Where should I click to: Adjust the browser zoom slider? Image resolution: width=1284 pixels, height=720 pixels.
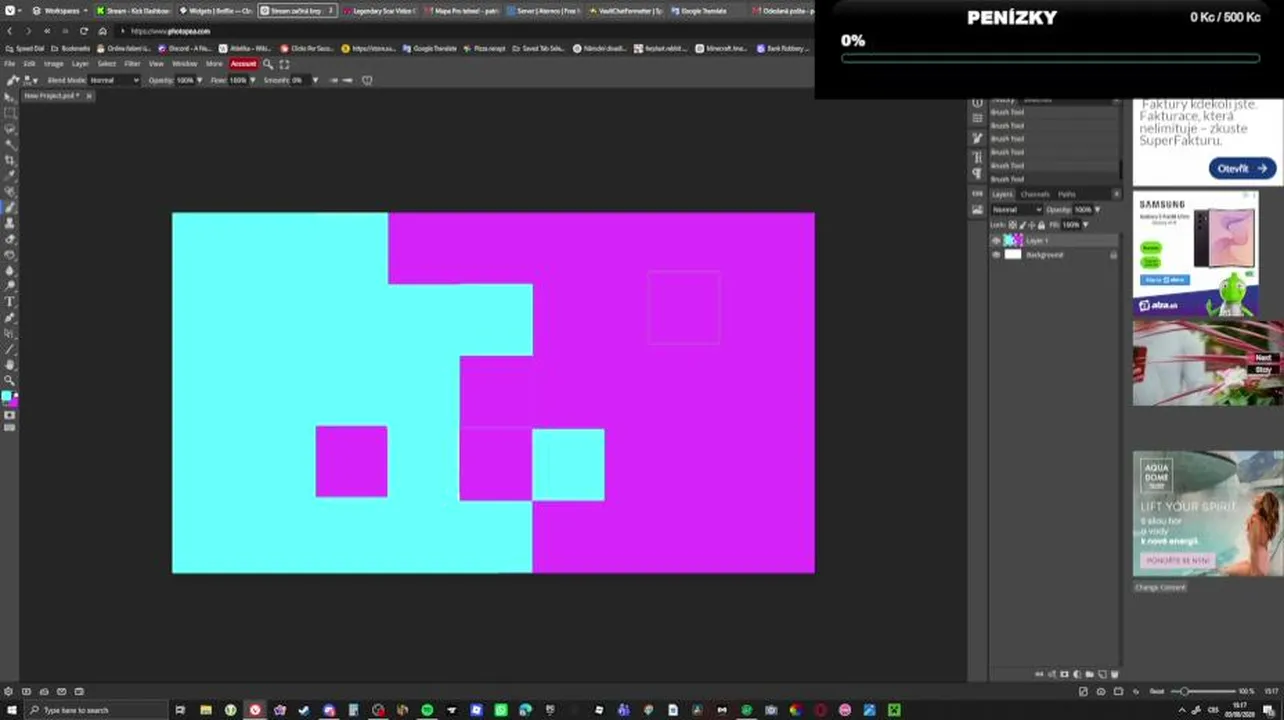(1204, 691)
